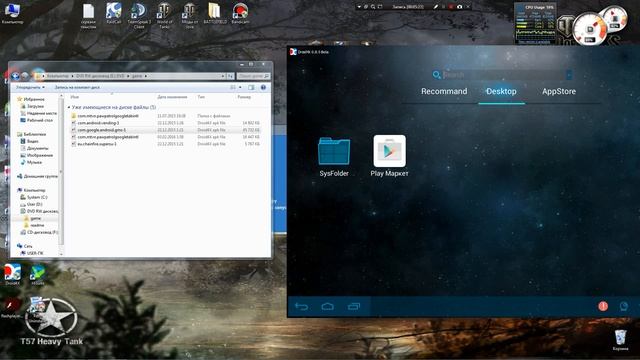
Task: Click the Bandicam bar dropdown arrow
Action: coord(359,7)
